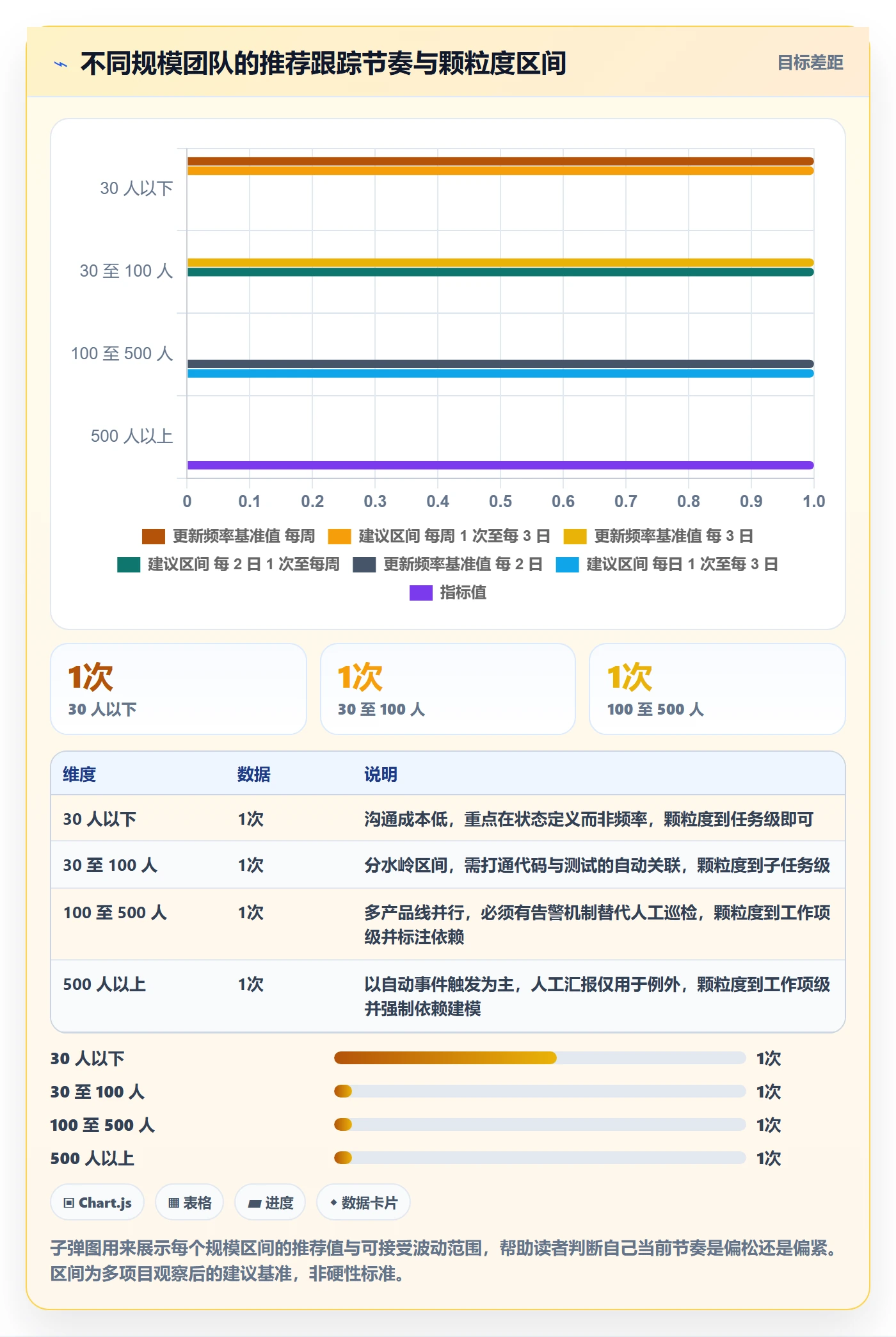Select table row cell 30 人以下

pyautogui.click(x=100, y=819)
